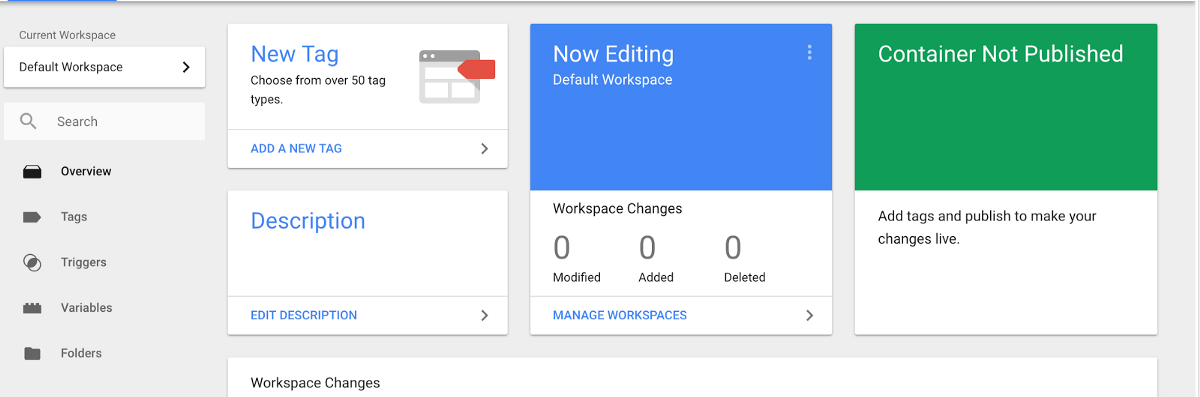1200x397 pixels.
Task: Click the Add a New Tag chevron
Action: pos(485,149)
